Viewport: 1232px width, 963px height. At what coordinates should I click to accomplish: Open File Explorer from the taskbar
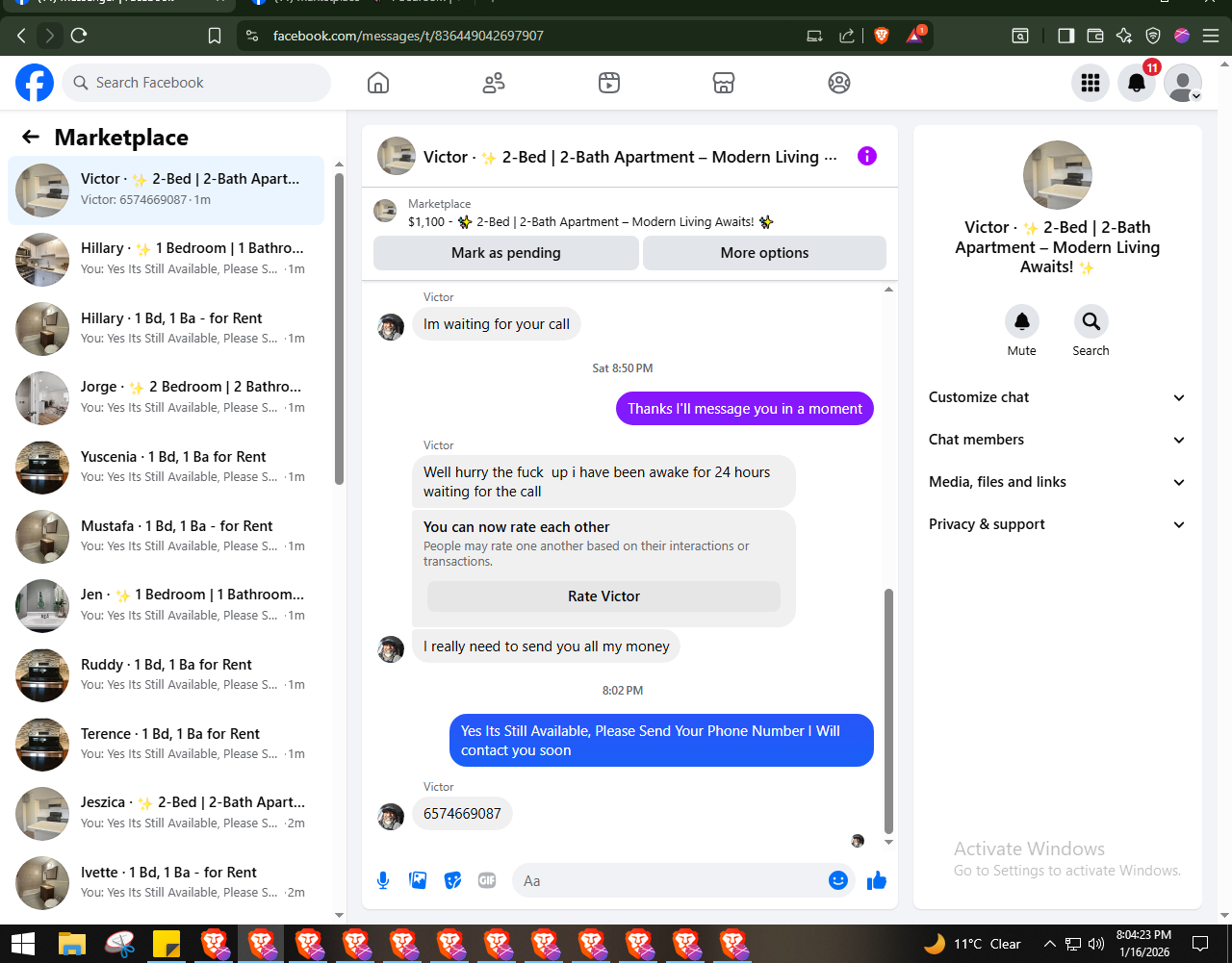73,944
